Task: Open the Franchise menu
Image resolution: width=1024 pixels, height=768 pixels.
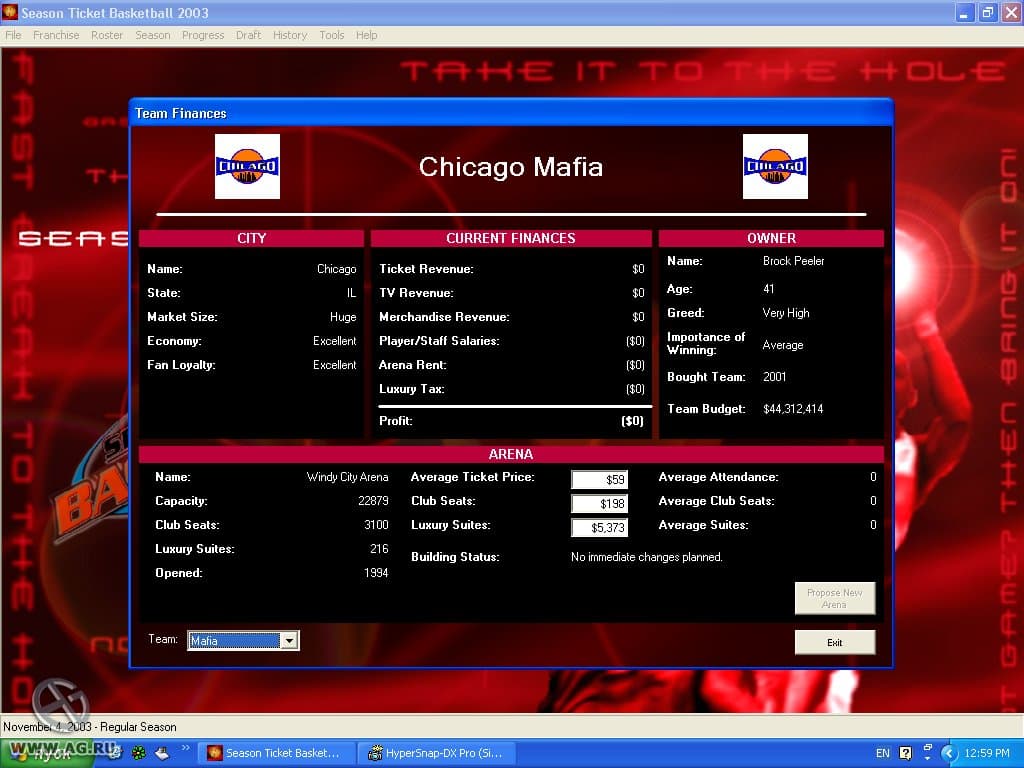Action: pyautogui.click(x=56, y=35)
